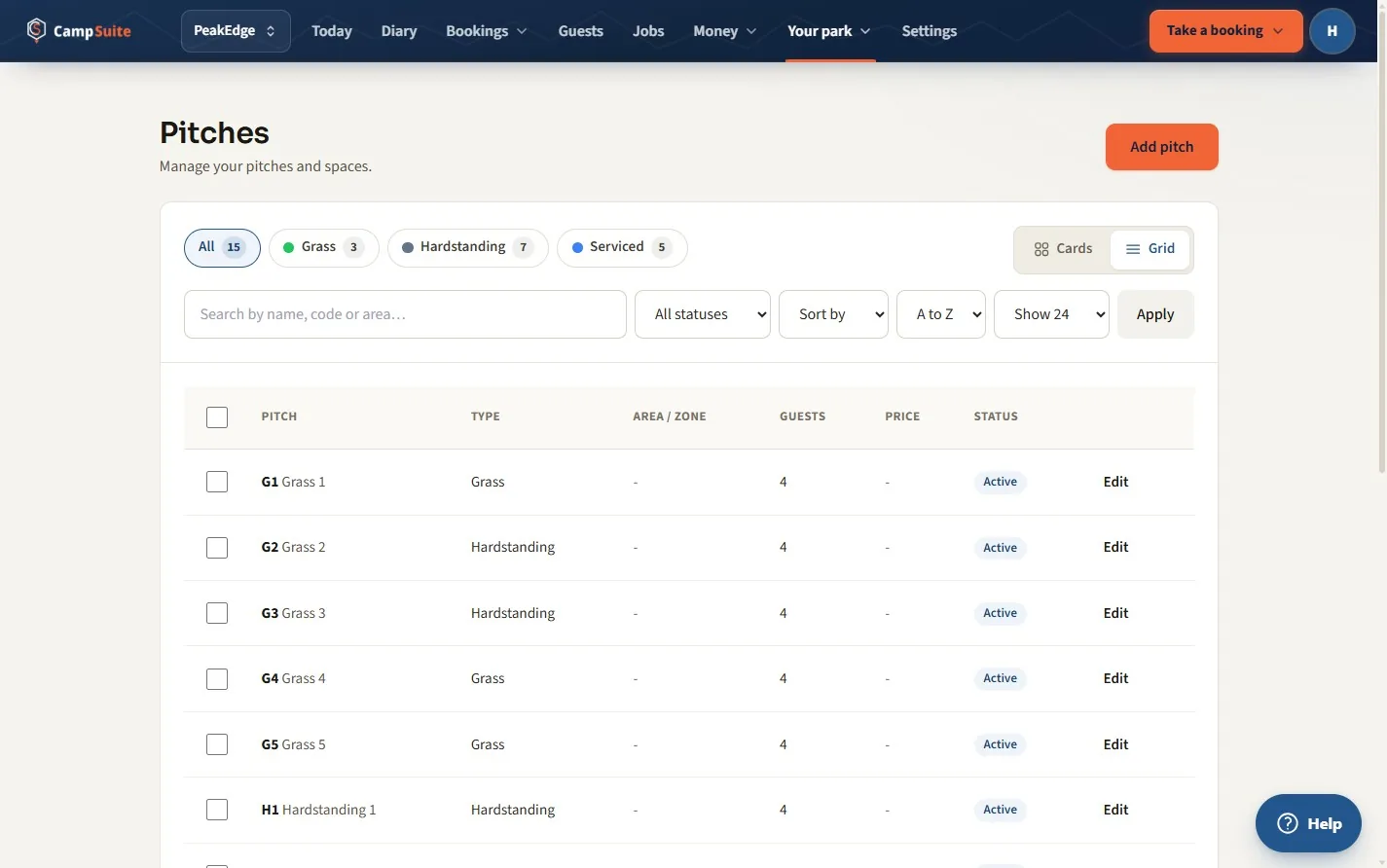Click the Active status badge for H1

point(1000,810)
